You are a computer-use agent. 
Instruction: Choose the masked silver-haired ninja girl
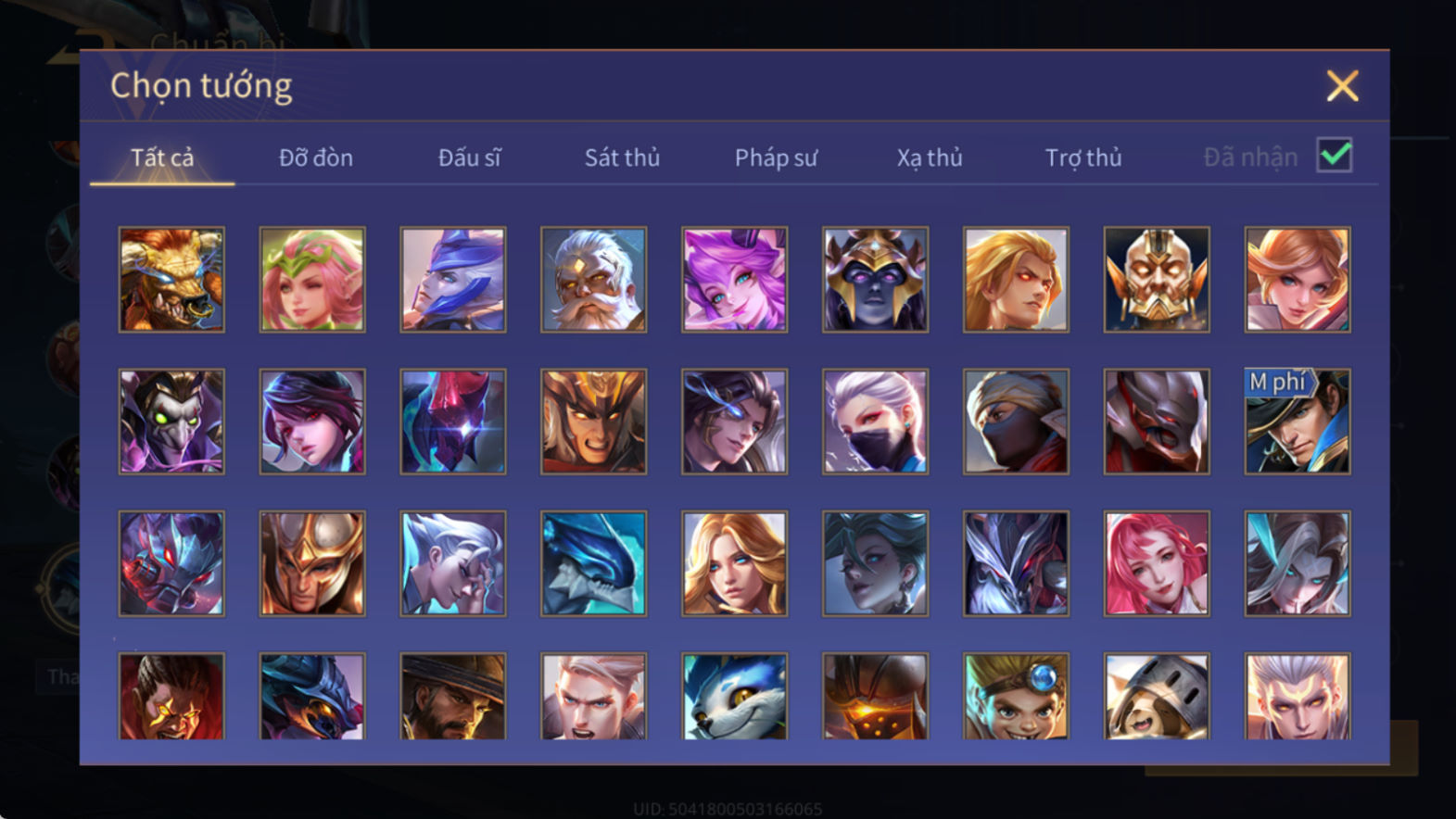[x=875, y=422]
